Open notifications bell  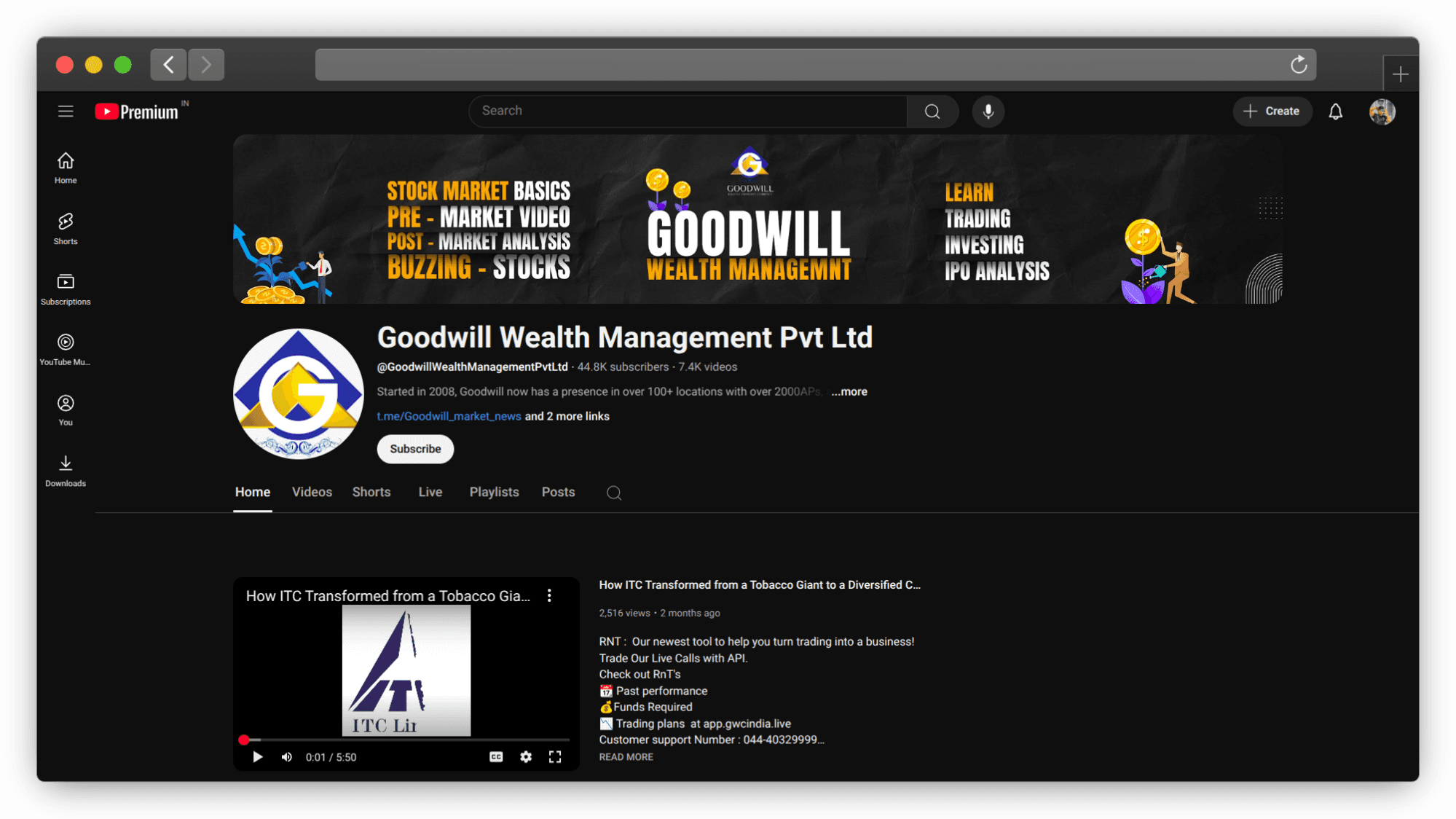pos(1335,111)
